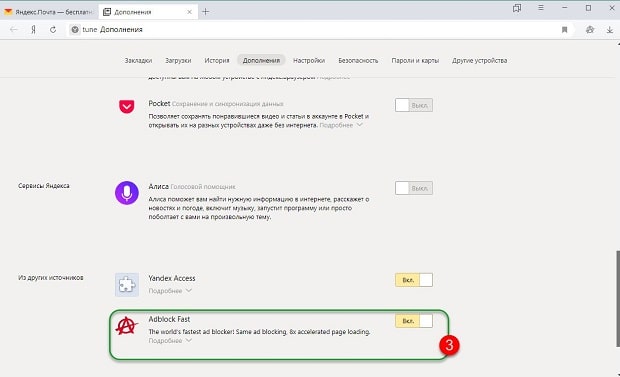Turn off the Adblock Fast switch
Screen dimensions: 620x377
click(x=414, y=321)
